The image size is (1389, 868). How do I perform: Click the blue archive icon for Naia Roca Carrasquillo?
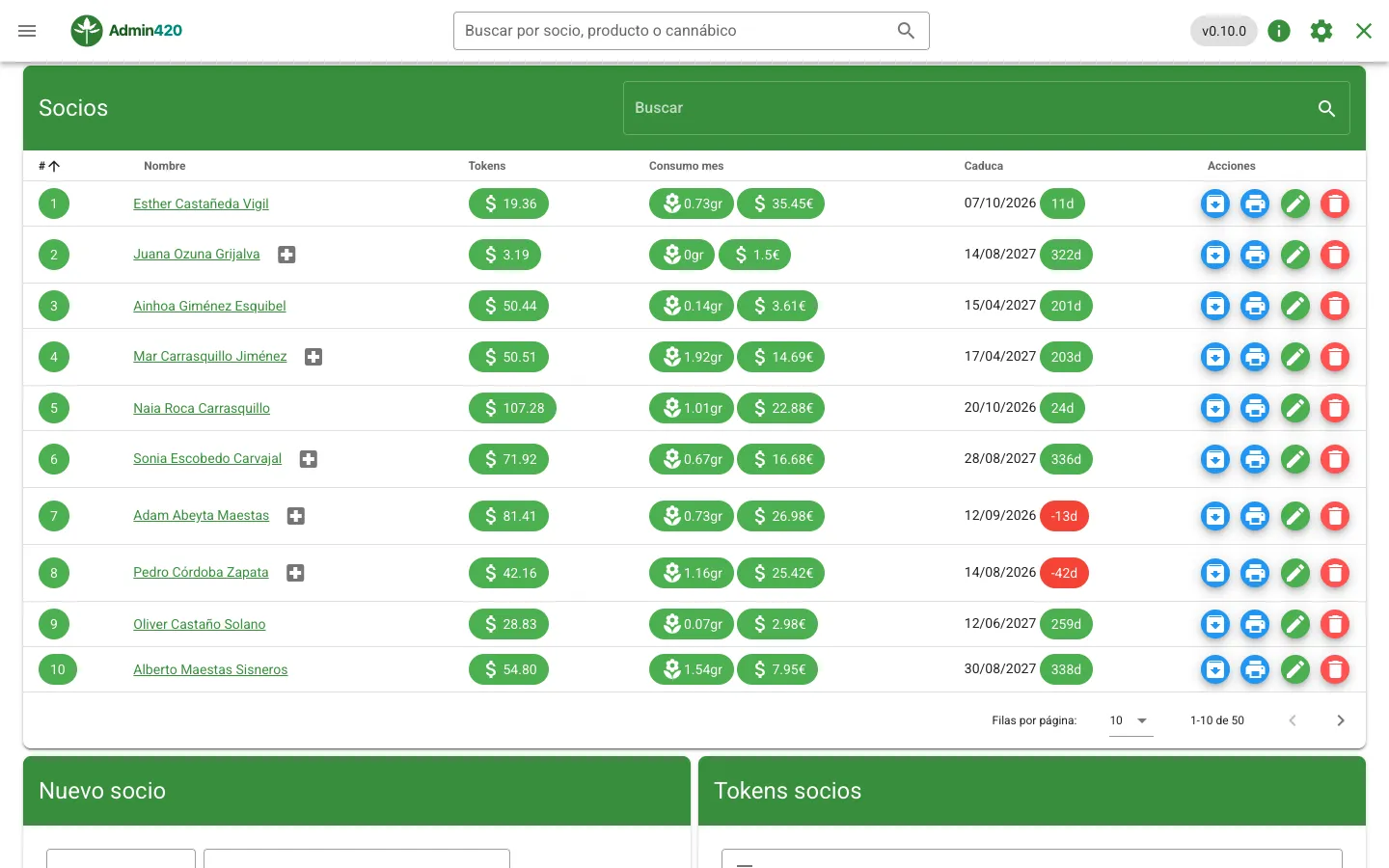1215,408
